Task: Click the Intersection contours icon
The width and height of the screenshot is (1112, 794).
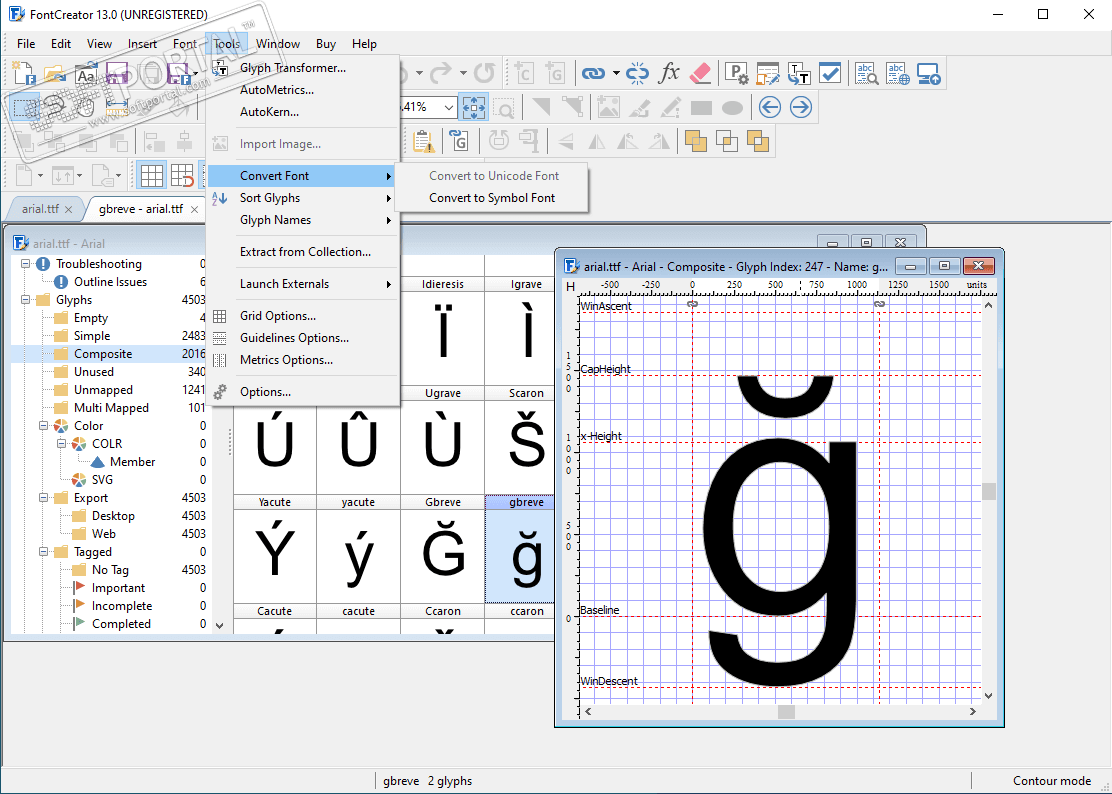Action: [x=727, y=141]
